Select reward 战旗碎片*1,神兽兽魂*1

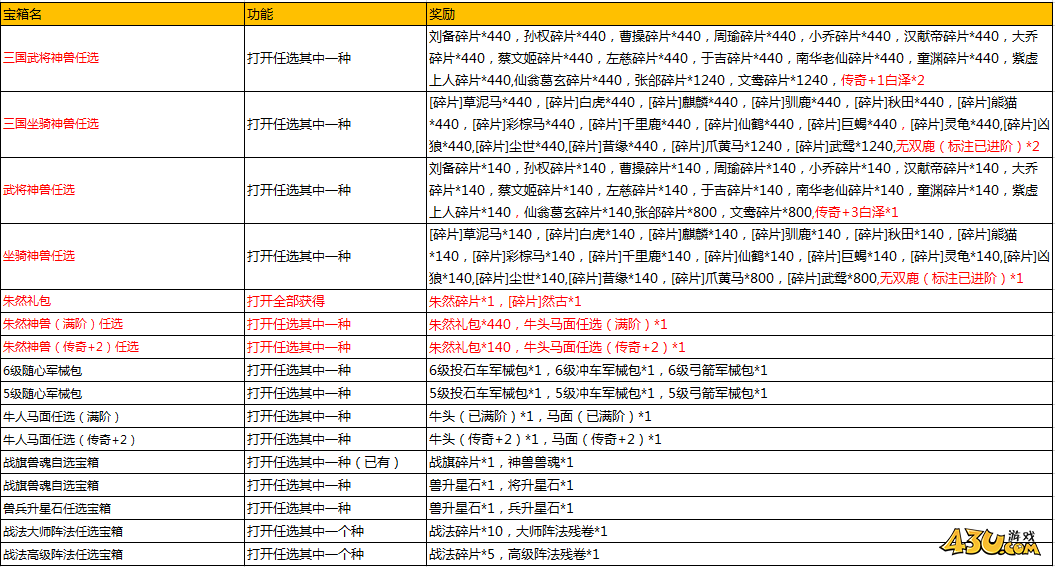pos(501,462)
